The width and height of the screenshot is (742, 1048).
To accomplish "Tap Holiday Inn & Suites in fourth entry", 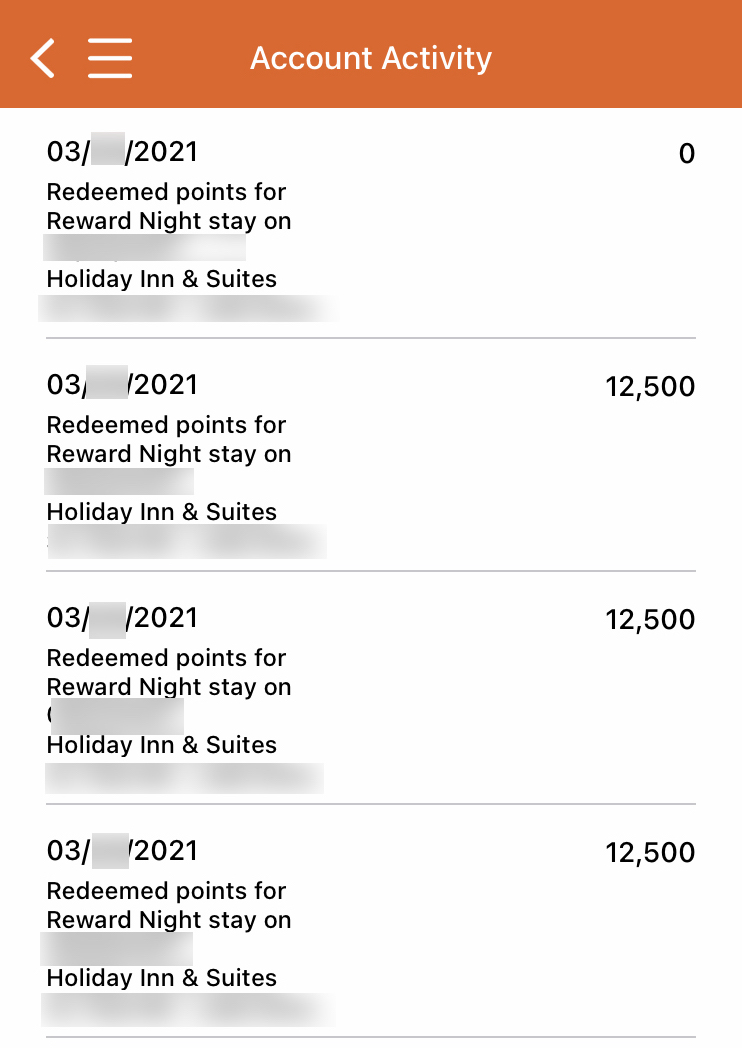I will [161, 978].
